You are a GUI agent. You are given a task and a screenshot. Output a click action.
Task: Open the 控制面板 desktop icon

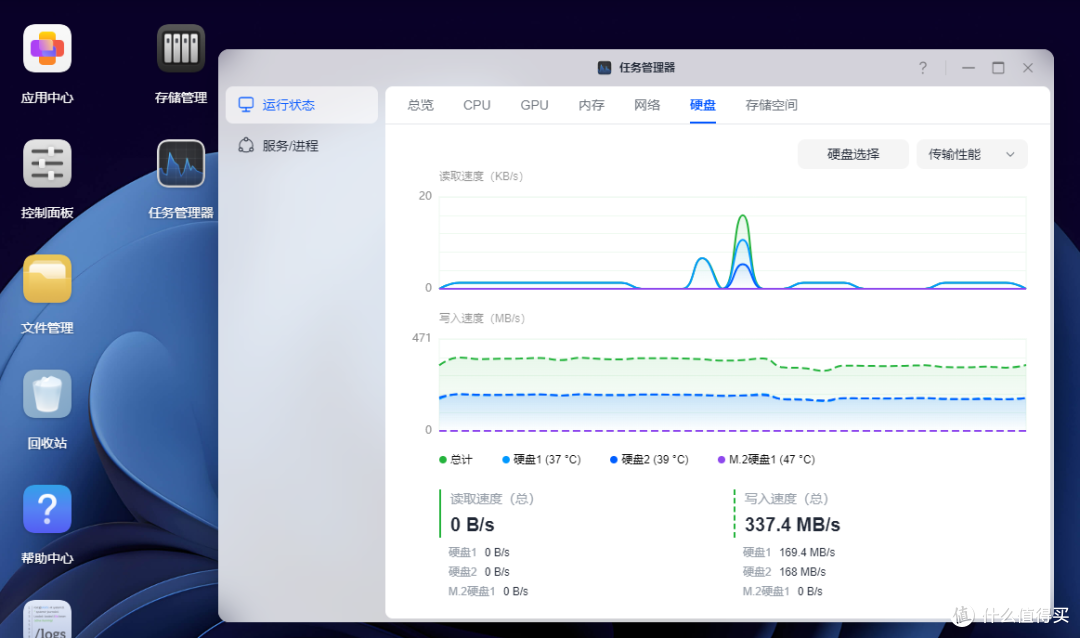tap(47, 164)
